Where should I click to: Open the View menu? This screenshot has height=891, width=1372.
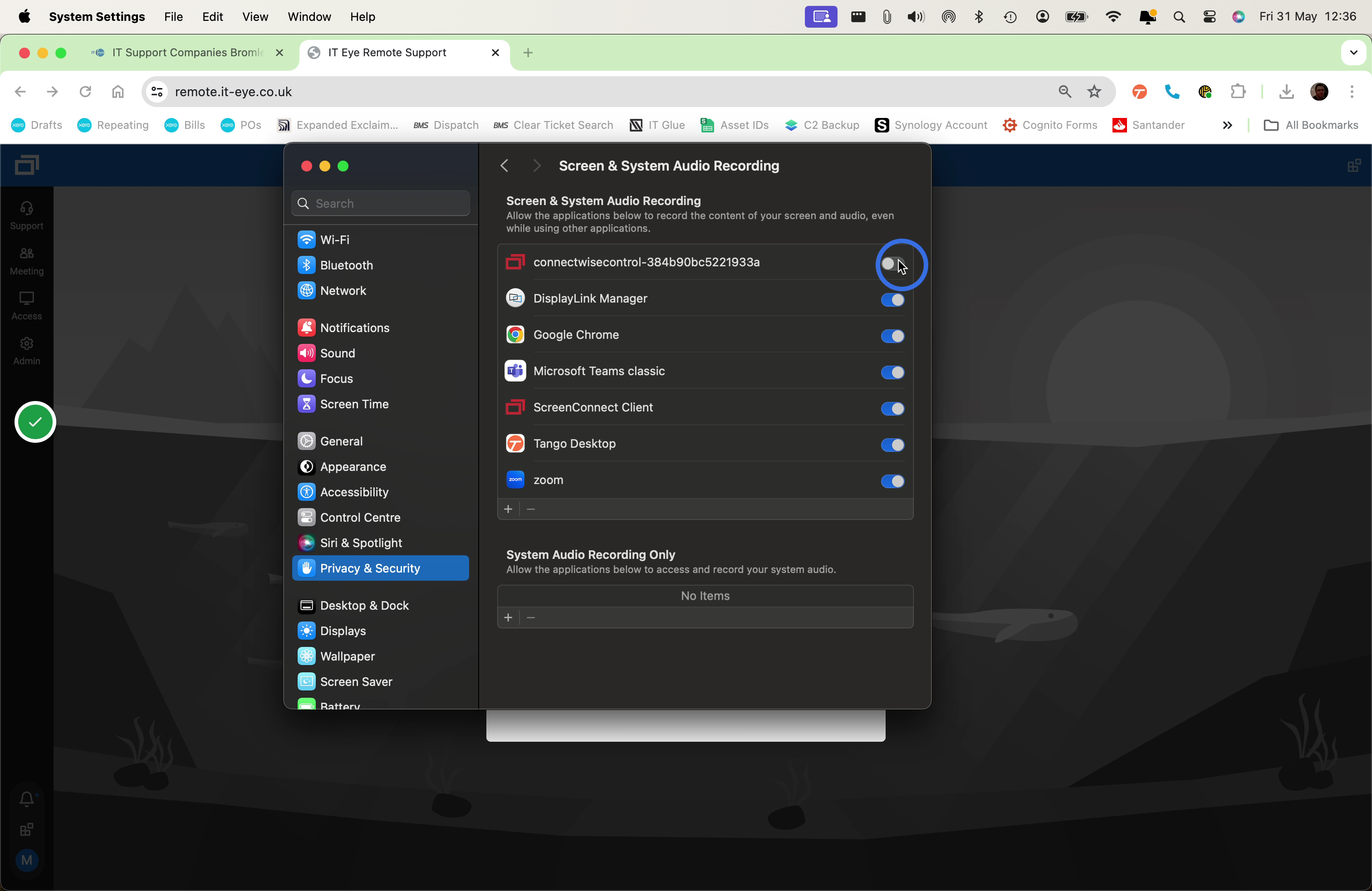[x=255, y=17]
